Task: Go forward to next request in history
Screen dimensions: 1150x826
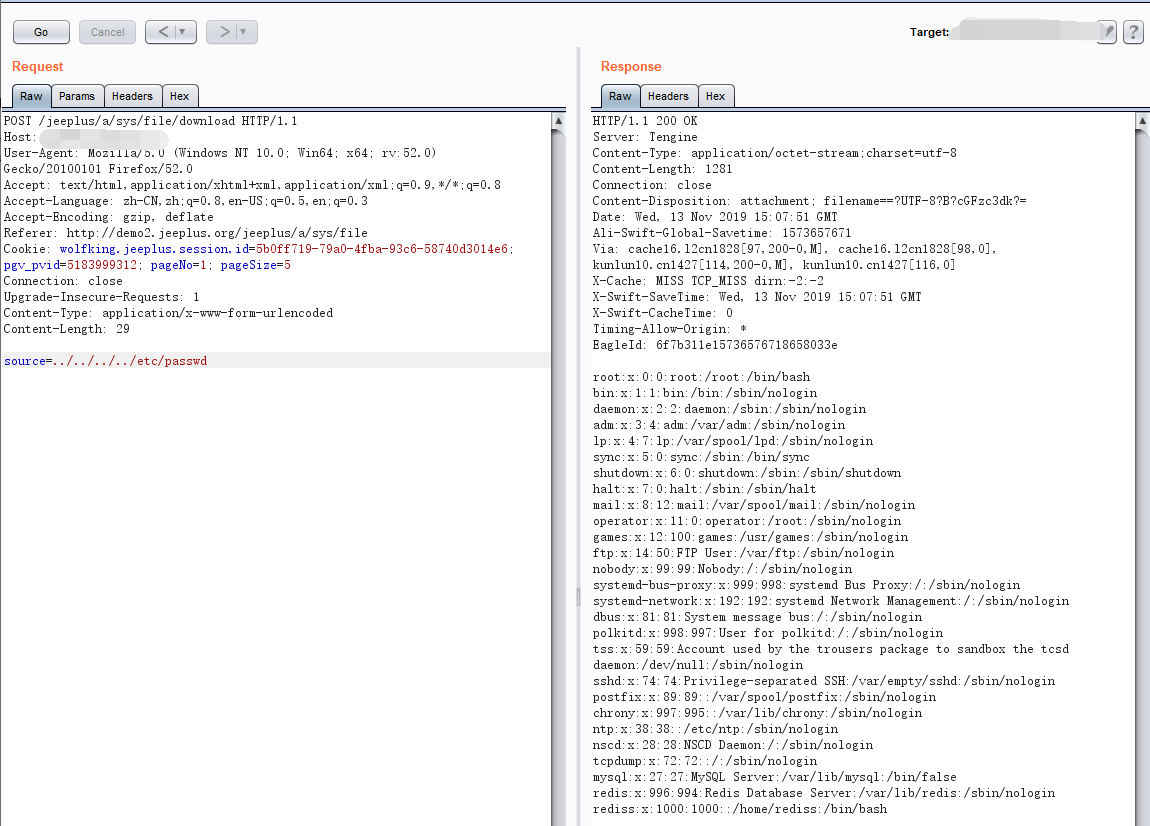Action: pyautogui.click(x=224, y=32)
